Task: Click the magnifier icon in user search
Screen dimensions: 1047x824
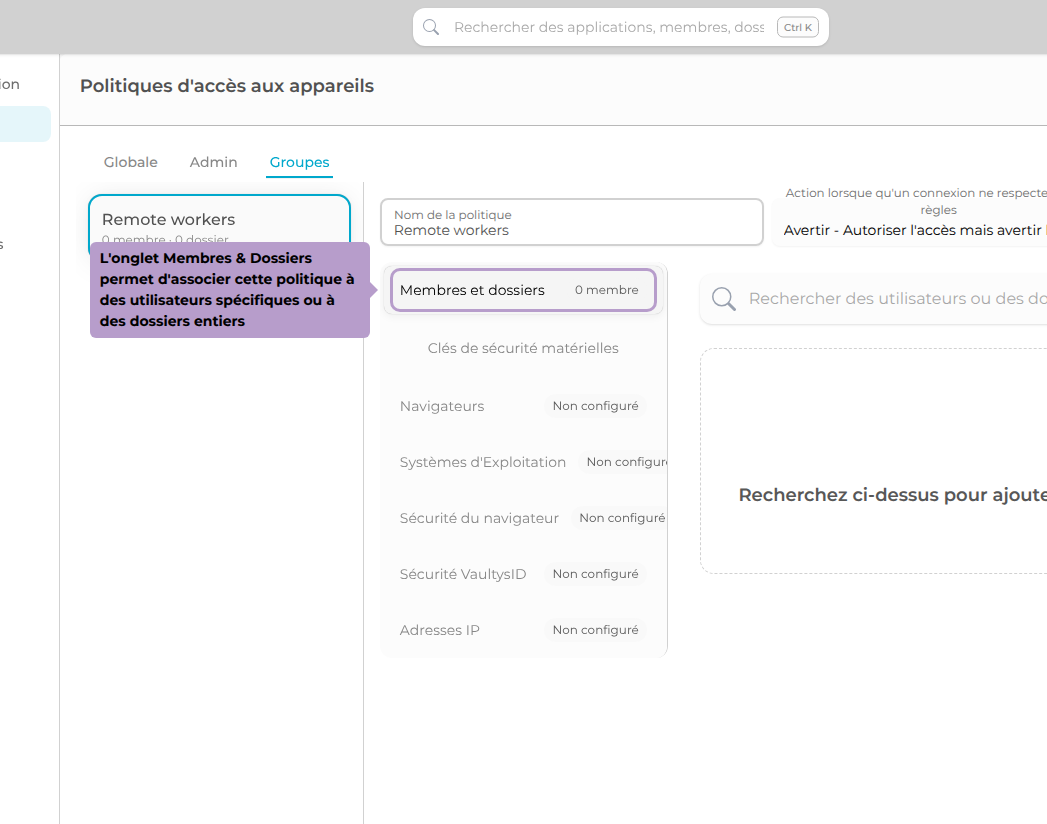Action: (x=724, y=298)
